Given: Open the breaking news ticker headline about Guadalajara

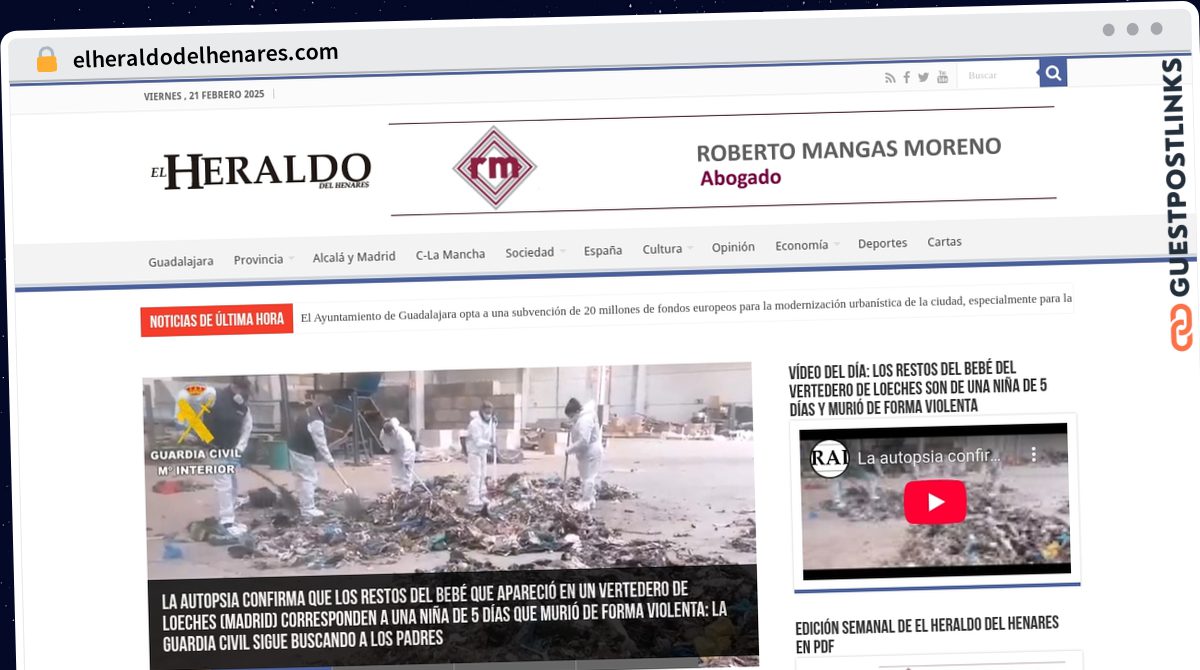Looking at the screenshot, I should coord(686,308).
